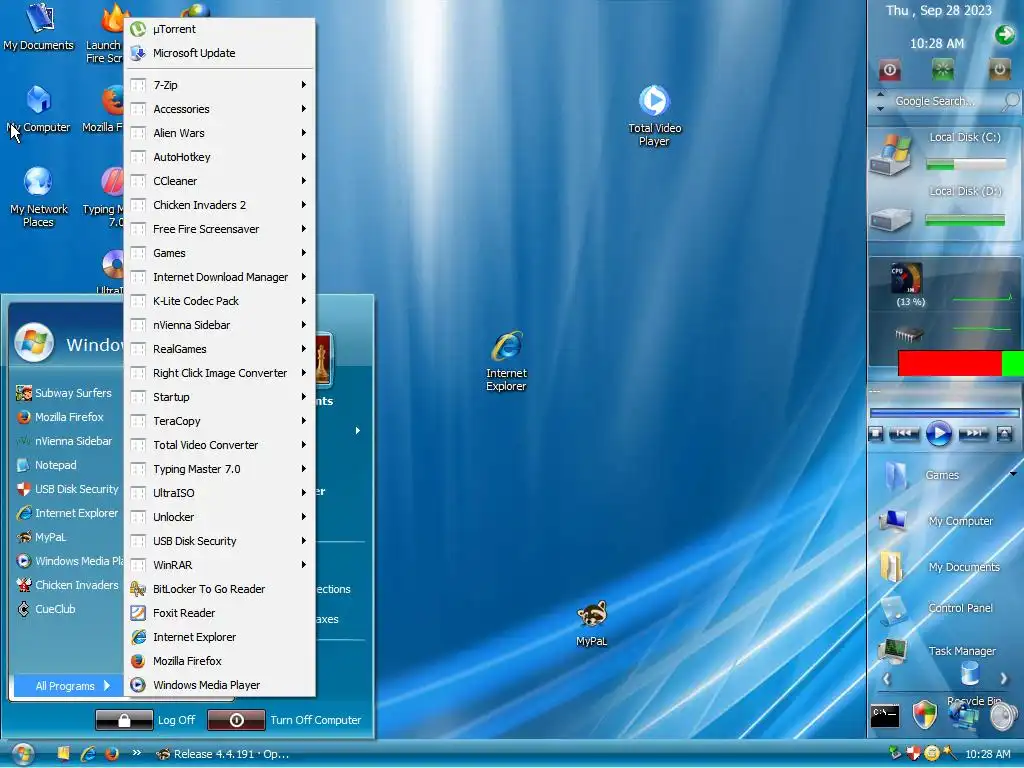Screen dimensions: 1024x768
Task: Expand the UltraISO submenu
Action: pyautogui.click(x=219, y=493)
